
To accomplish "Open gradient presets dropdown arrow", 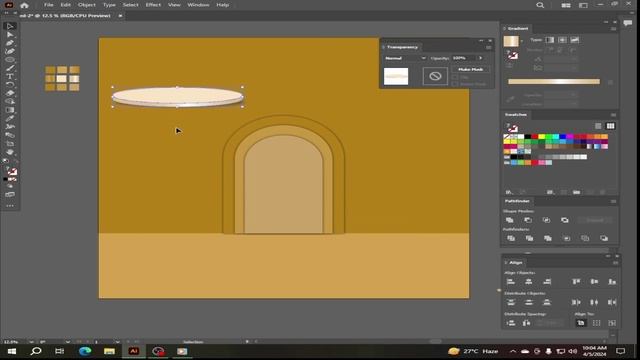I will click(x=522, y=42).
